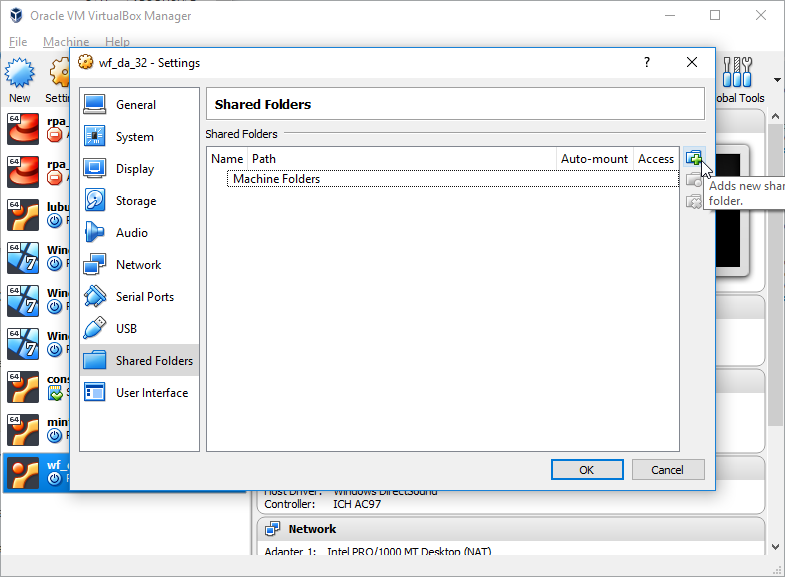
Task: Click the Edit shared folder icon
Action: (x=693, y=180)
